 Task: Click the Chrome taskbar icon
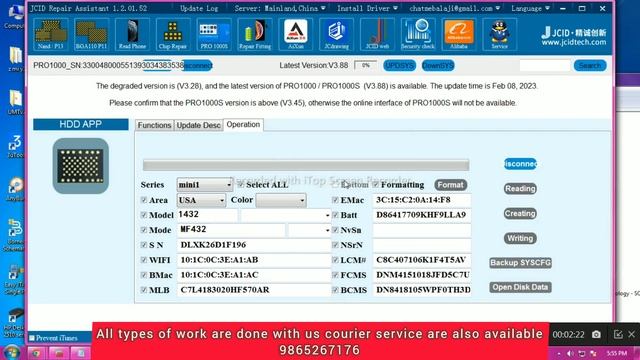click(x=36, y=353)
